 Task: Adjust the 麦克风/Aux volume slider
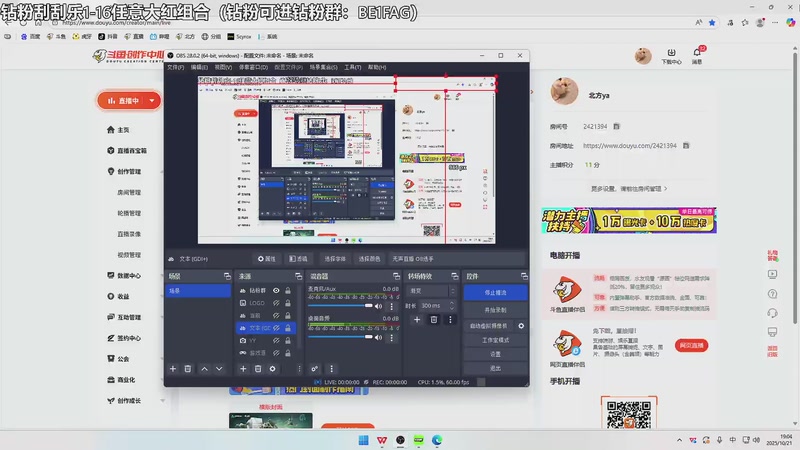[340, 306]
